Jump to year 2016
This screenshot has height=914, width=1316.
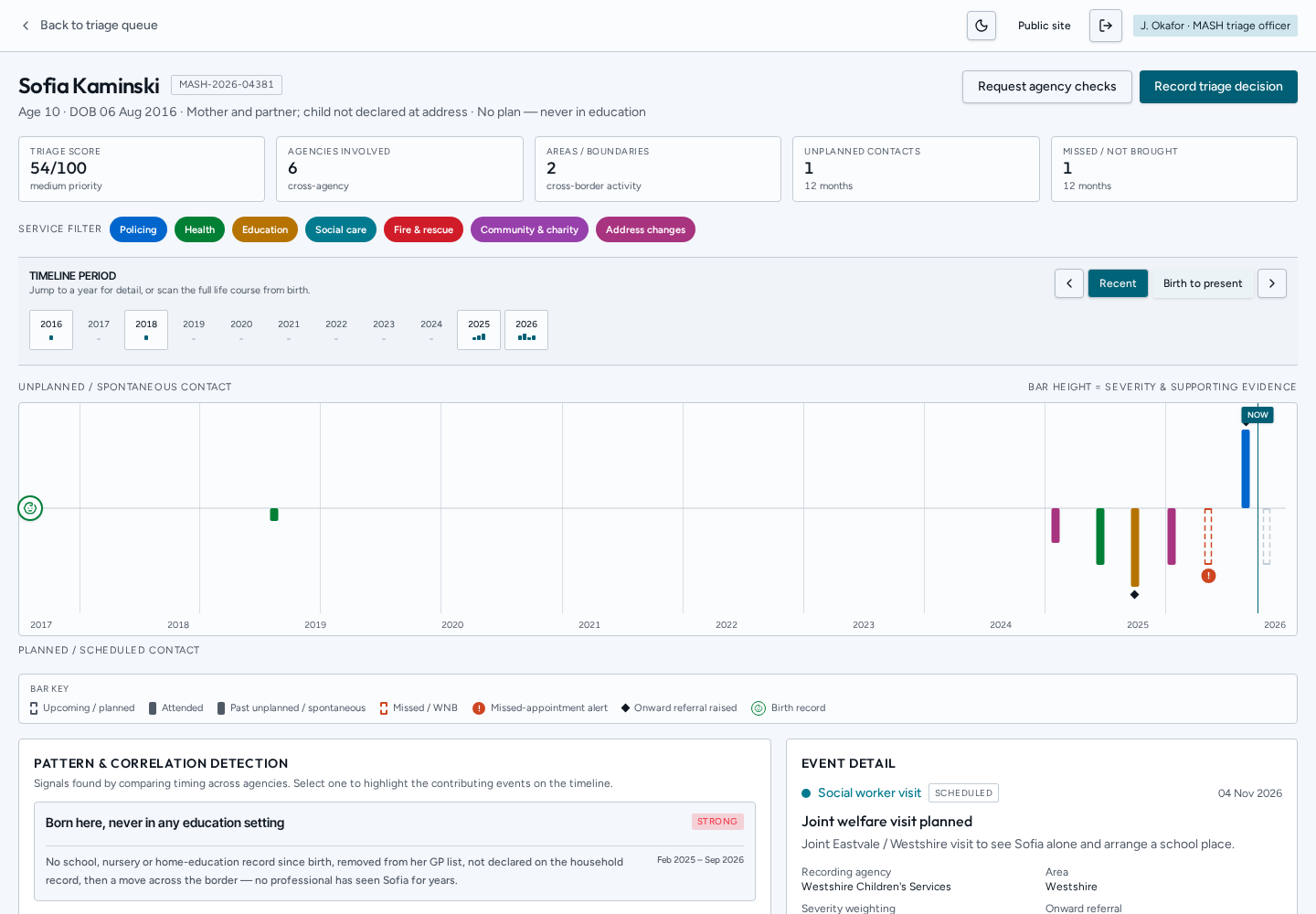point(51,330)
